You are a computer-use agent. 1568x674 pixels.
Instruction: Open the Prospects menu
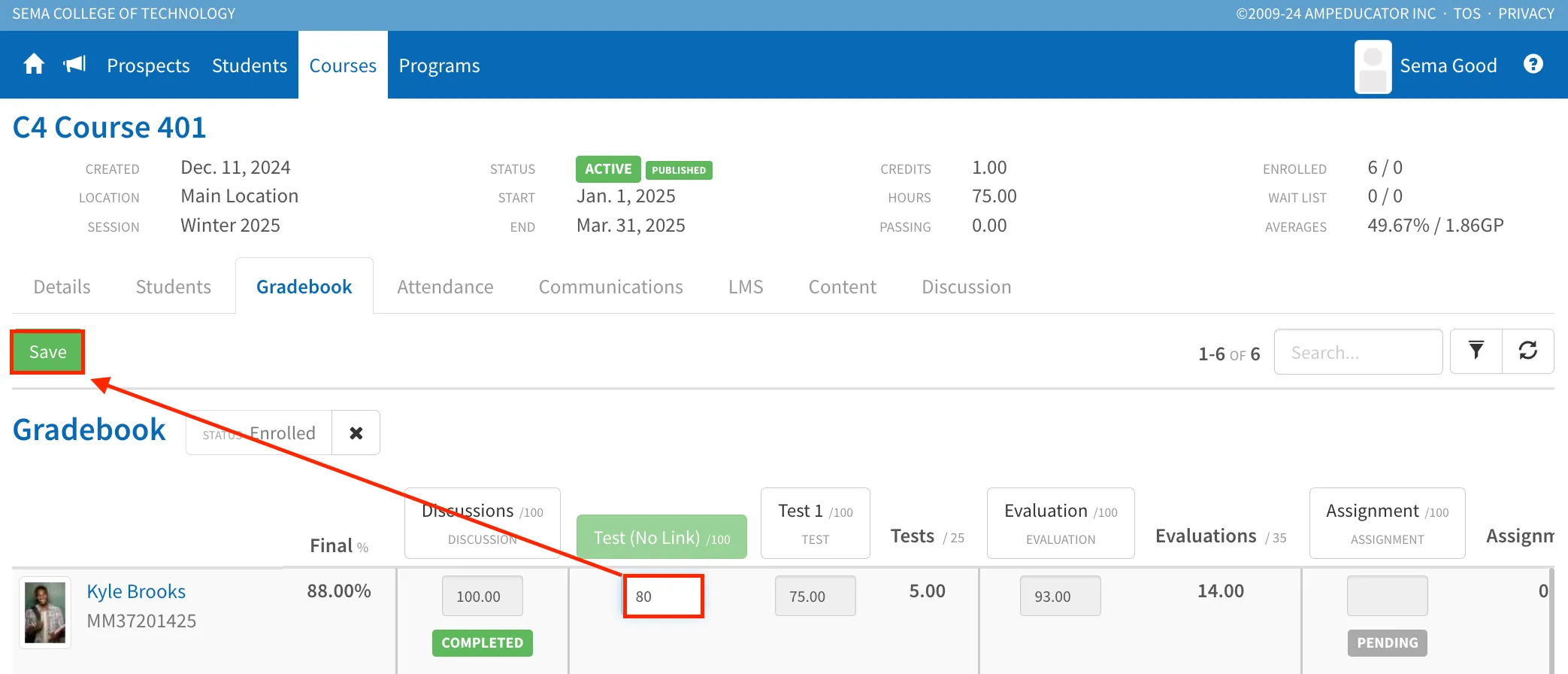point(148,65)
